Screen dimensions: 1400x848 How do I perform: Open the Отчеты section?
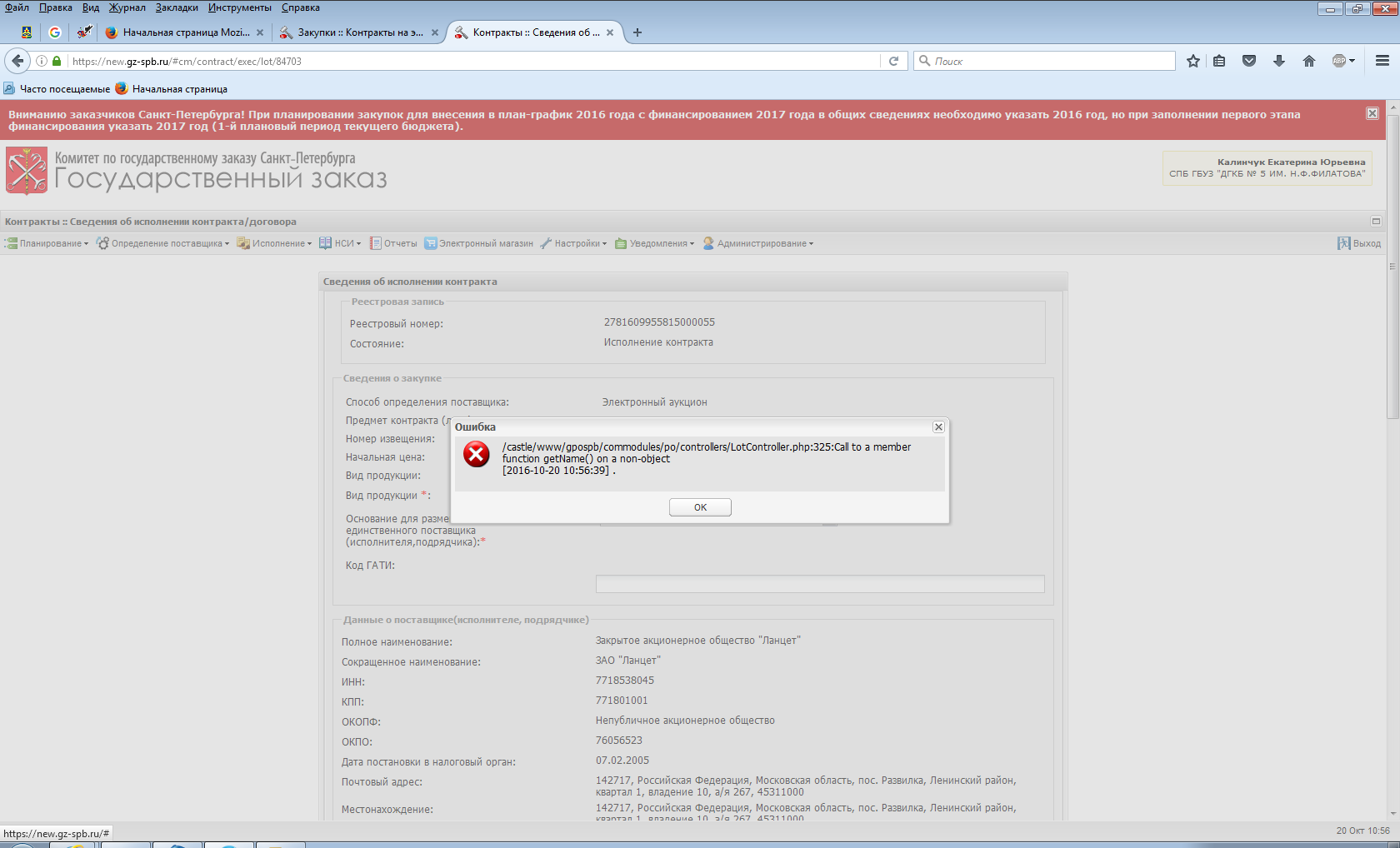pos(393,243)
